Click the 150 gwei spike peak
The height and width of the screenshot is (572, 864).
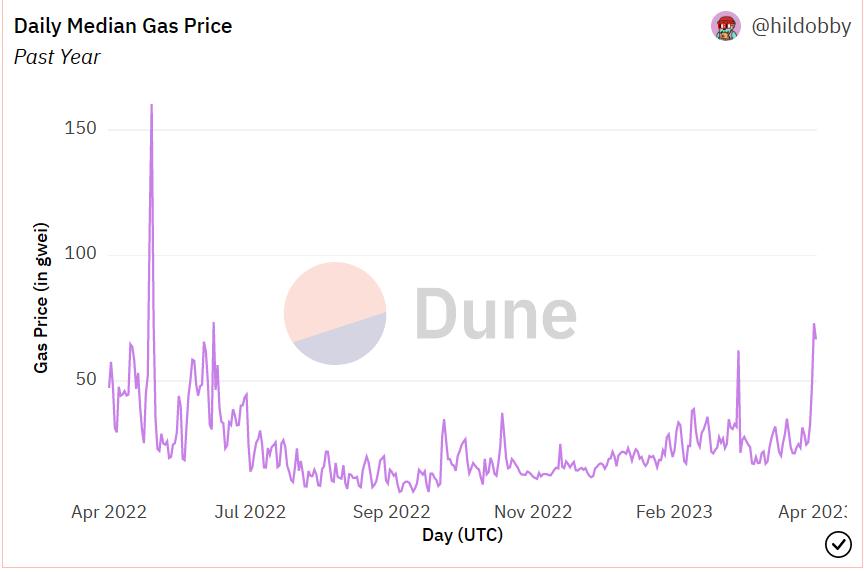coord(151,106)
